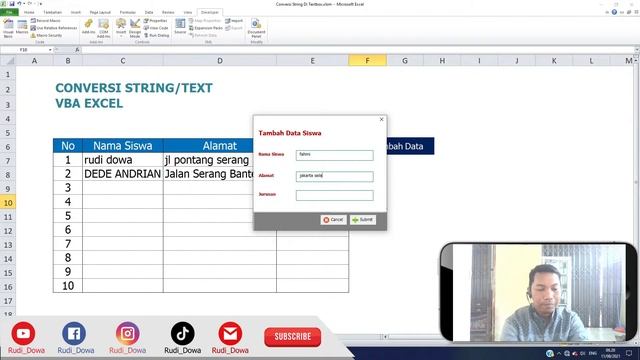The image size is (640, 360).
Task: Toggle Design Mode
Action: (135, 28)
